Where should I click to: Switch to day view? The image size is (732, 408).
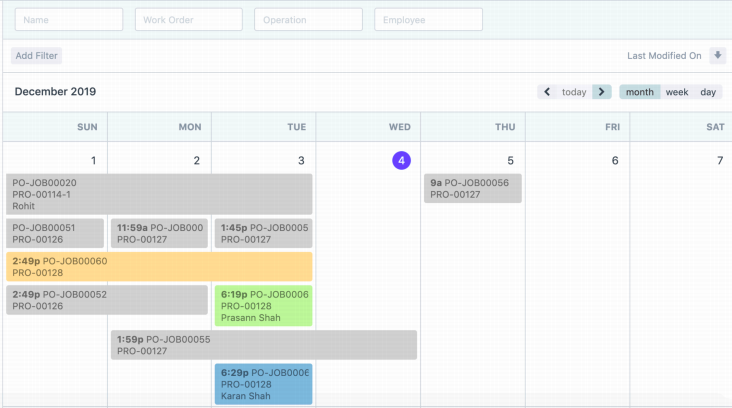[708, 92]
